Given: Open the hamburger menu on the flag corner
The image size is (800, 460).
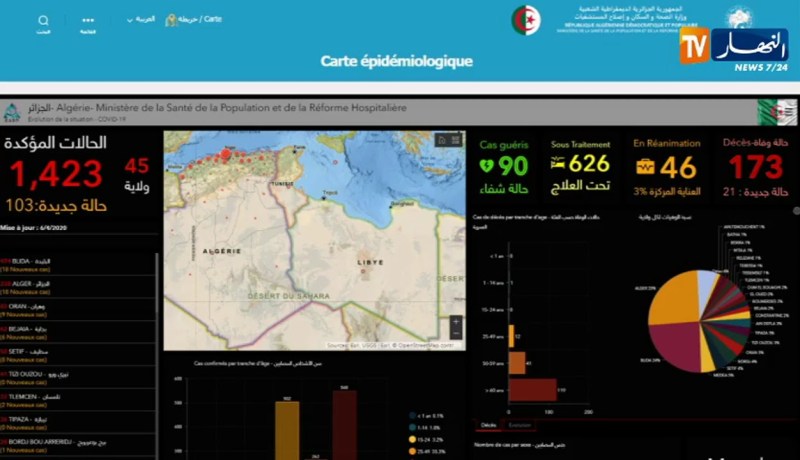Looking at the screenshot, I should click(790, 111).
